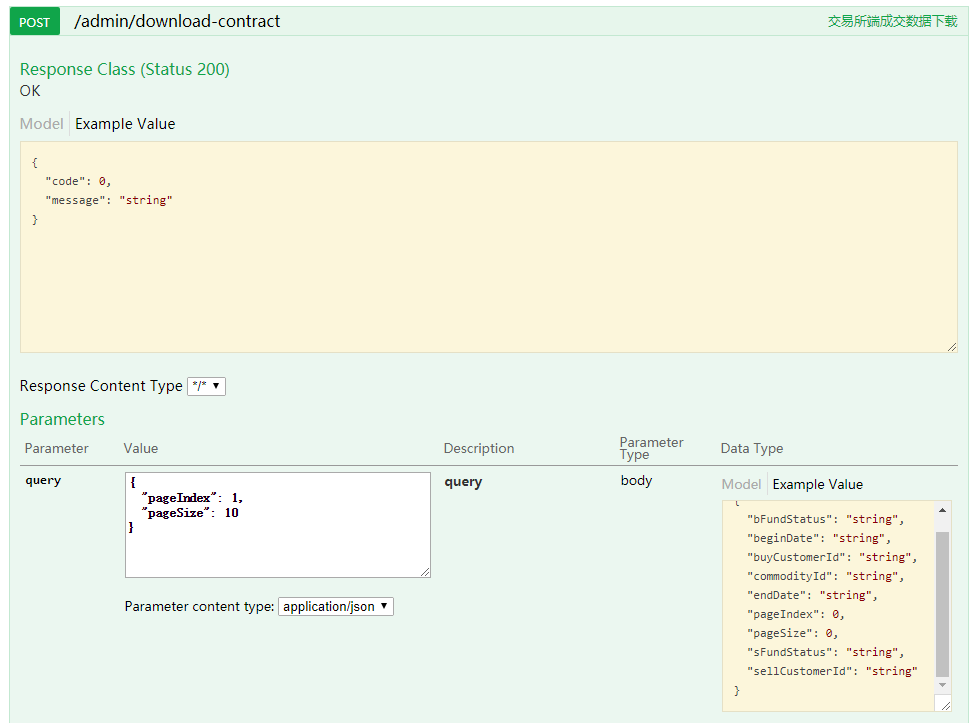This screenshot has height=723, width=971.
Task: Select the Example Value tab for Response Class
Action: click(x=124, y=123)
